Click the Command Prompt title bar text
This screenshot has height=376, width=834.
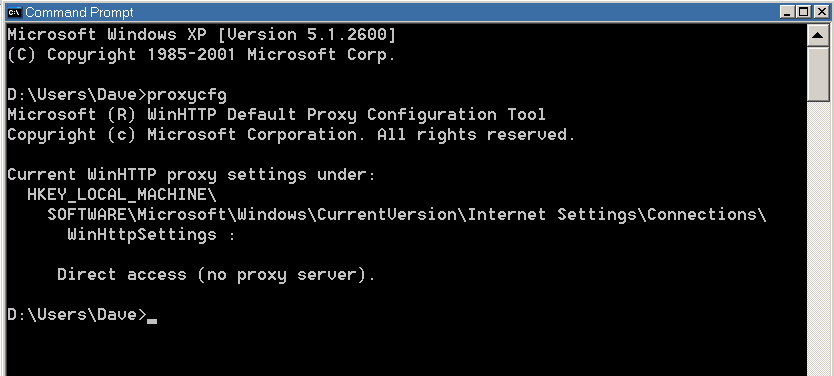(x=79, y=12)
